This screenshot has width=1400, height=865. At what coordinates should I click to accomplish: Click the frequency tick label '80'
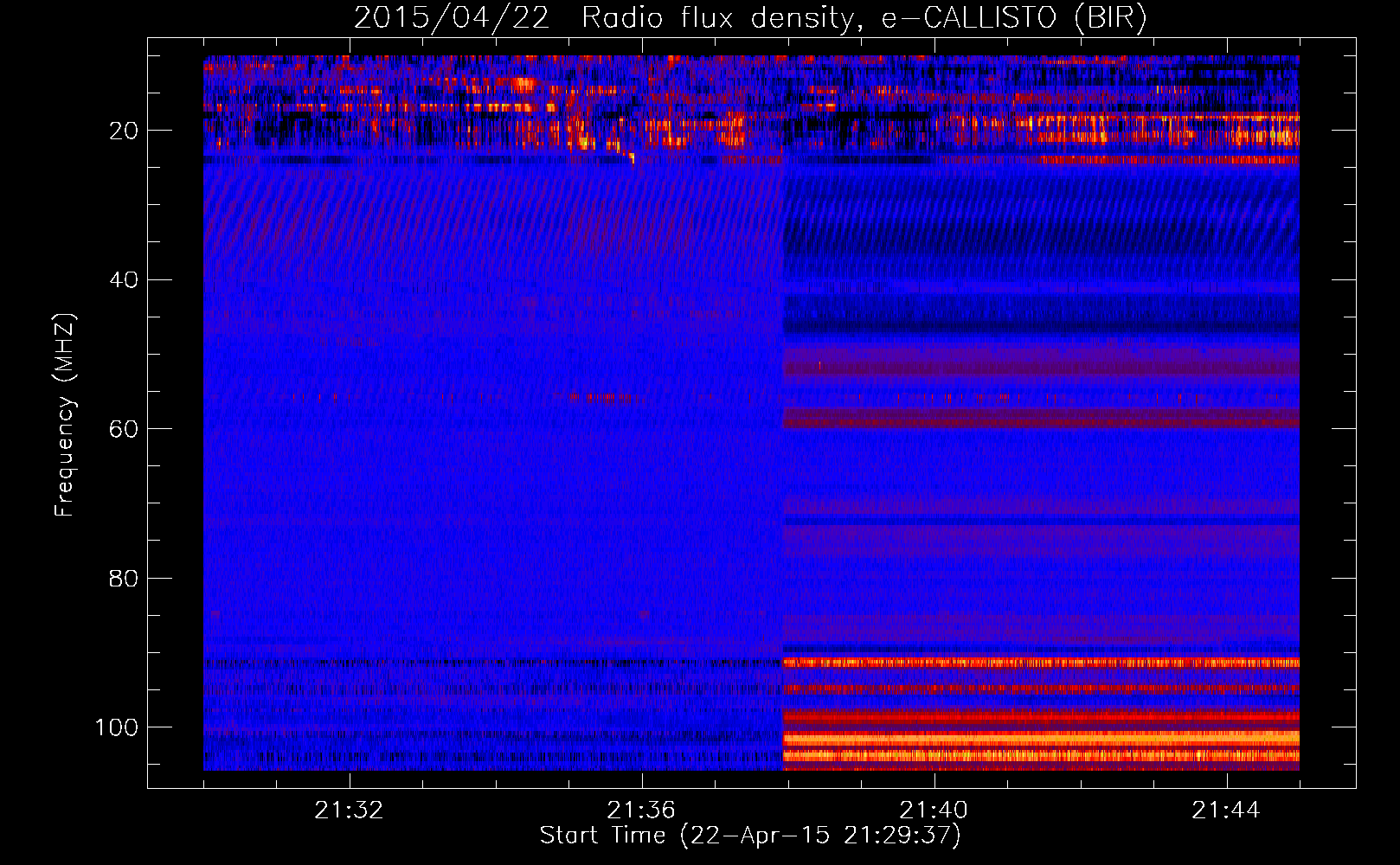[125, 578]
